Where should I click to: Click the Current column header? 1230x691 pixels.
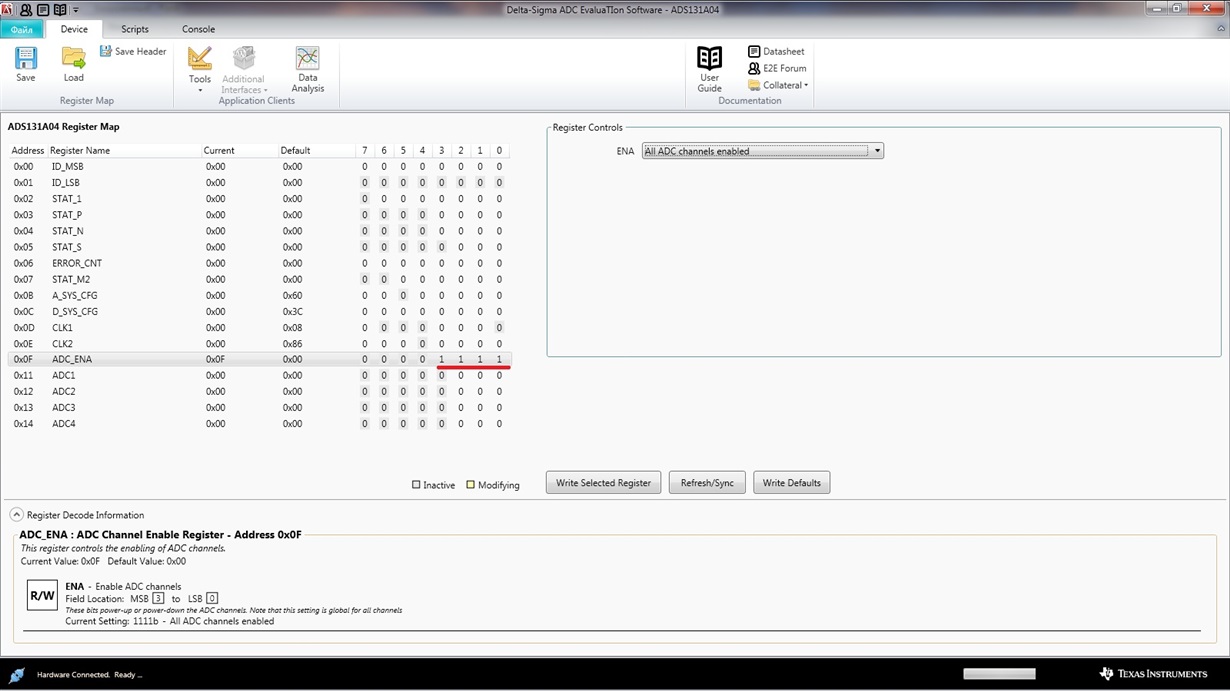point(219,151)
